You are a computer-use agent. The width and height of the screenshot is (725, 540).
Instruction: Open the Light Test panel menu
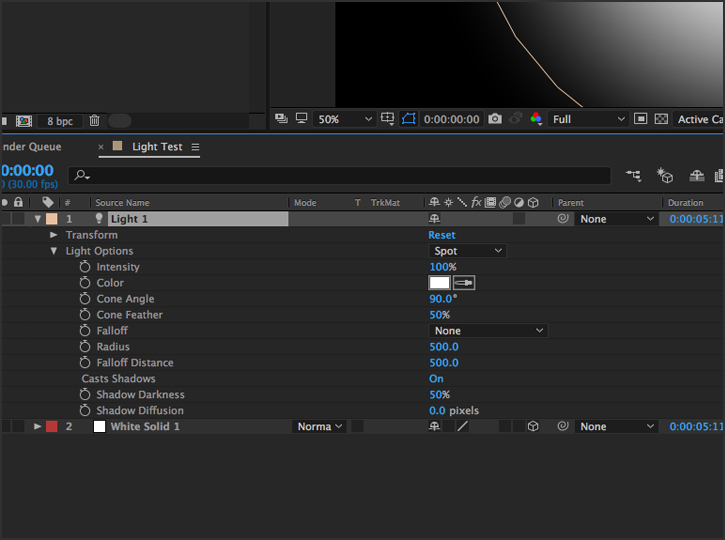point(196,147)
